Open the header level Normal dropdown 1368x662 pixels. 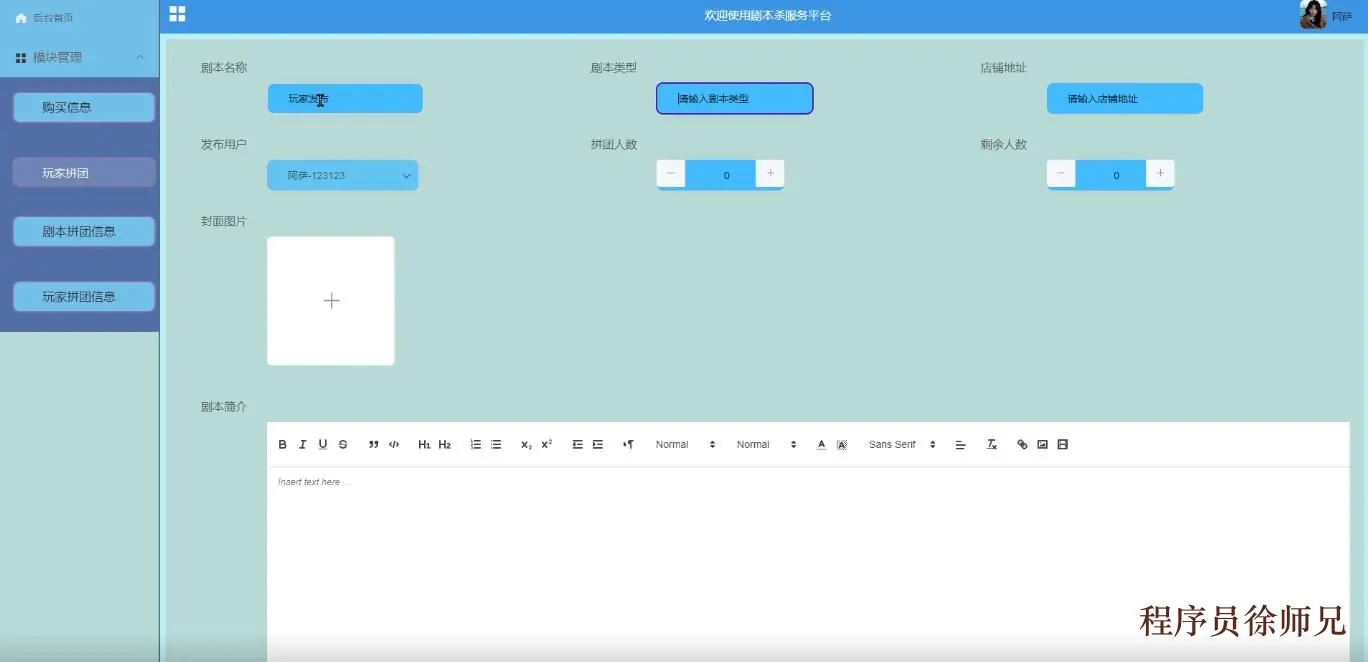pyautogui.click(x=766, y=444)
